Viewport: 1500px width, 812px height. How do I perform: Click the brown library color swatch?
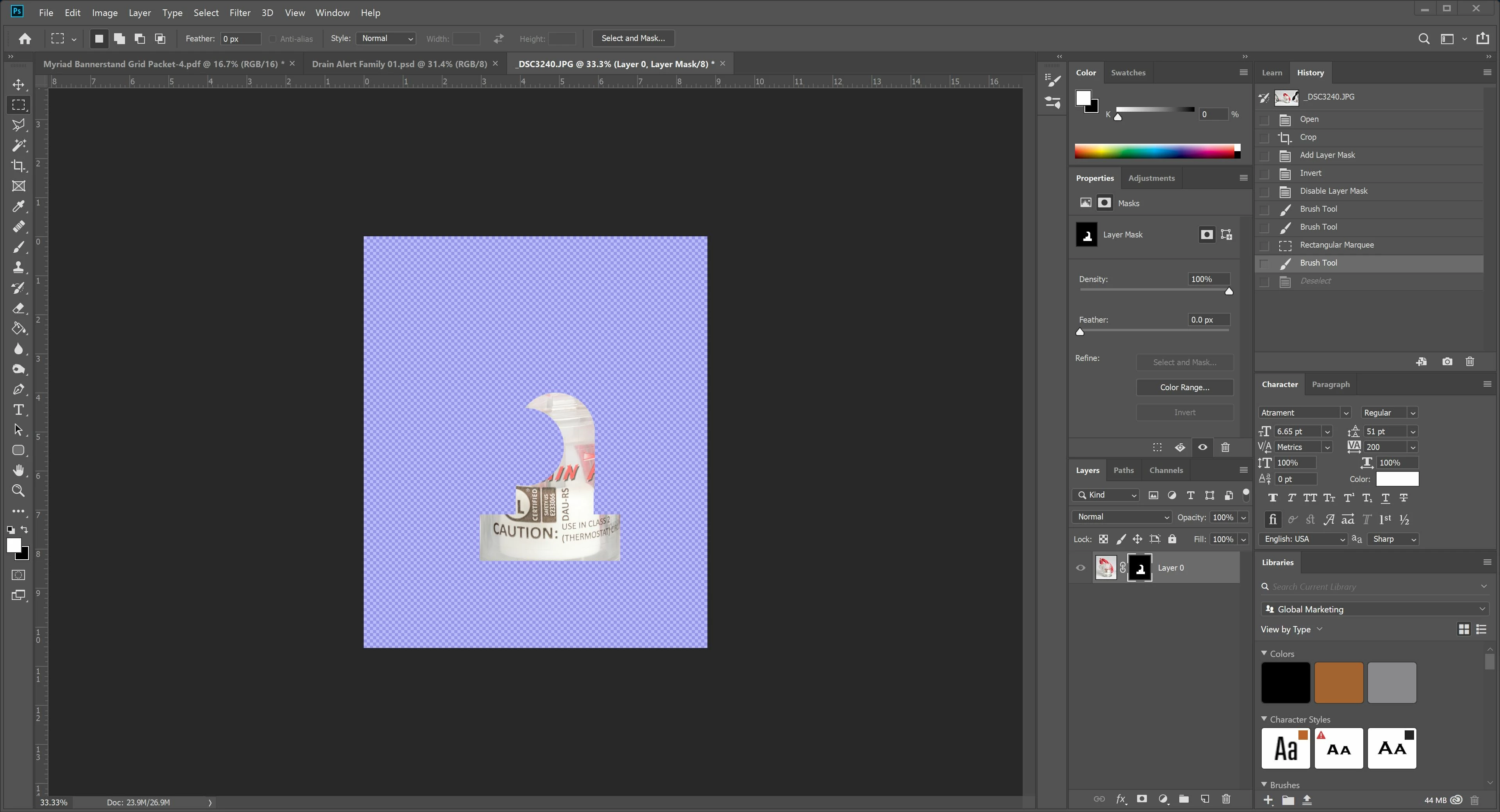click(x=1338, y=683)
